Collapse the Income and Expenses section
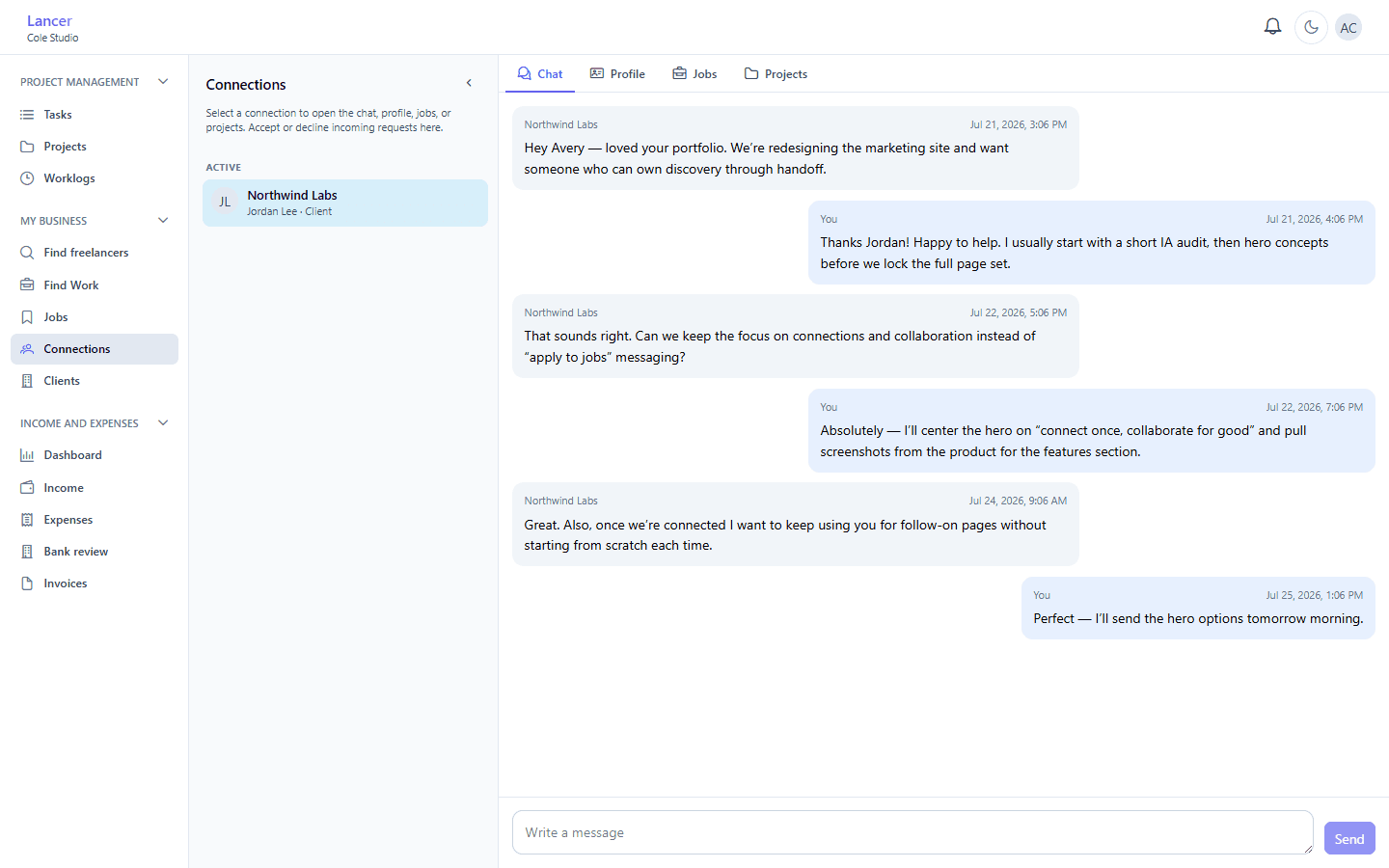Viewport: 1389px width, 868px height. 163,423
